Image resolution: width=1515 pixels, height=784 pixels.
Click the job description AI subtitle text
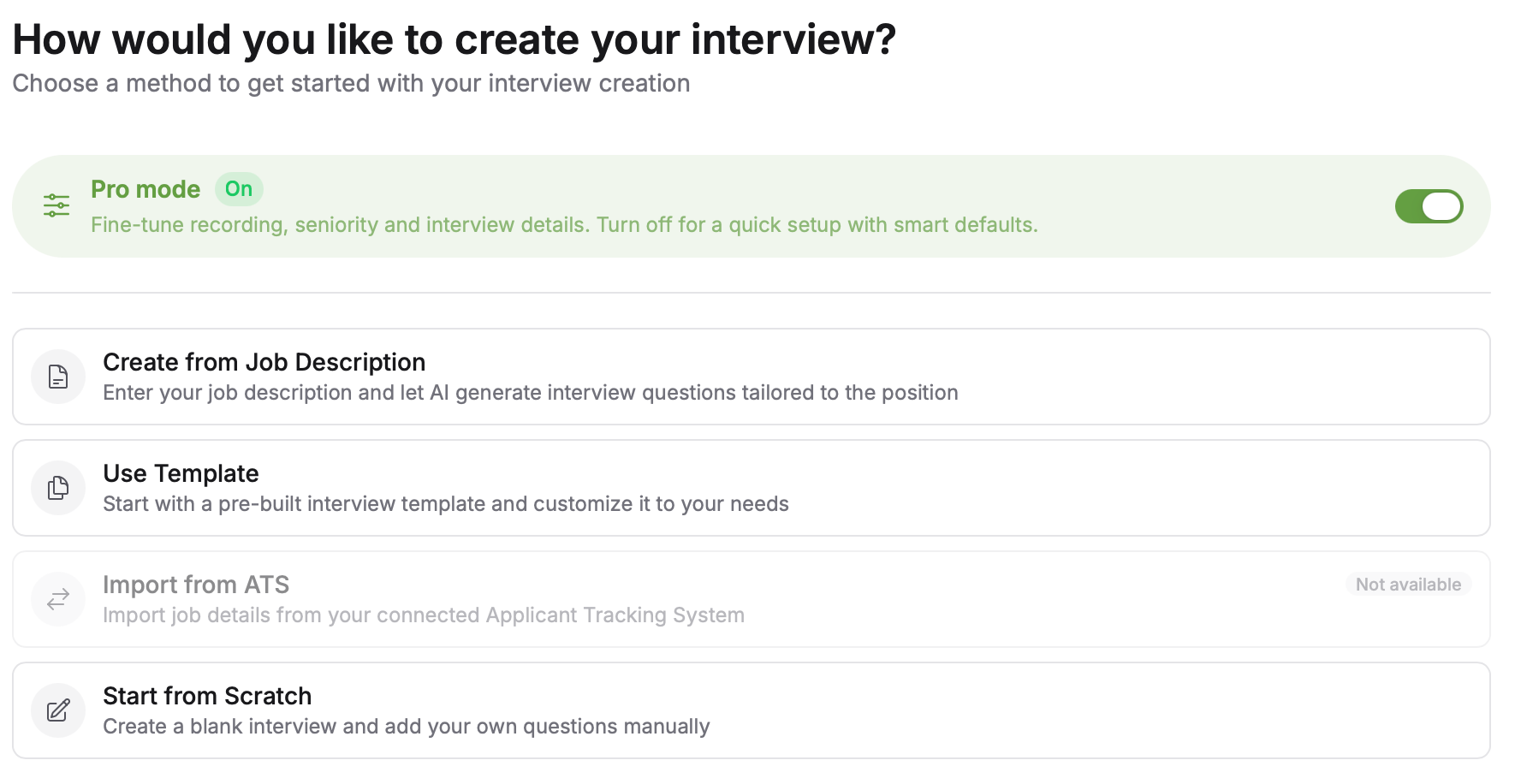pyautogui.click(x=531, y=393)
